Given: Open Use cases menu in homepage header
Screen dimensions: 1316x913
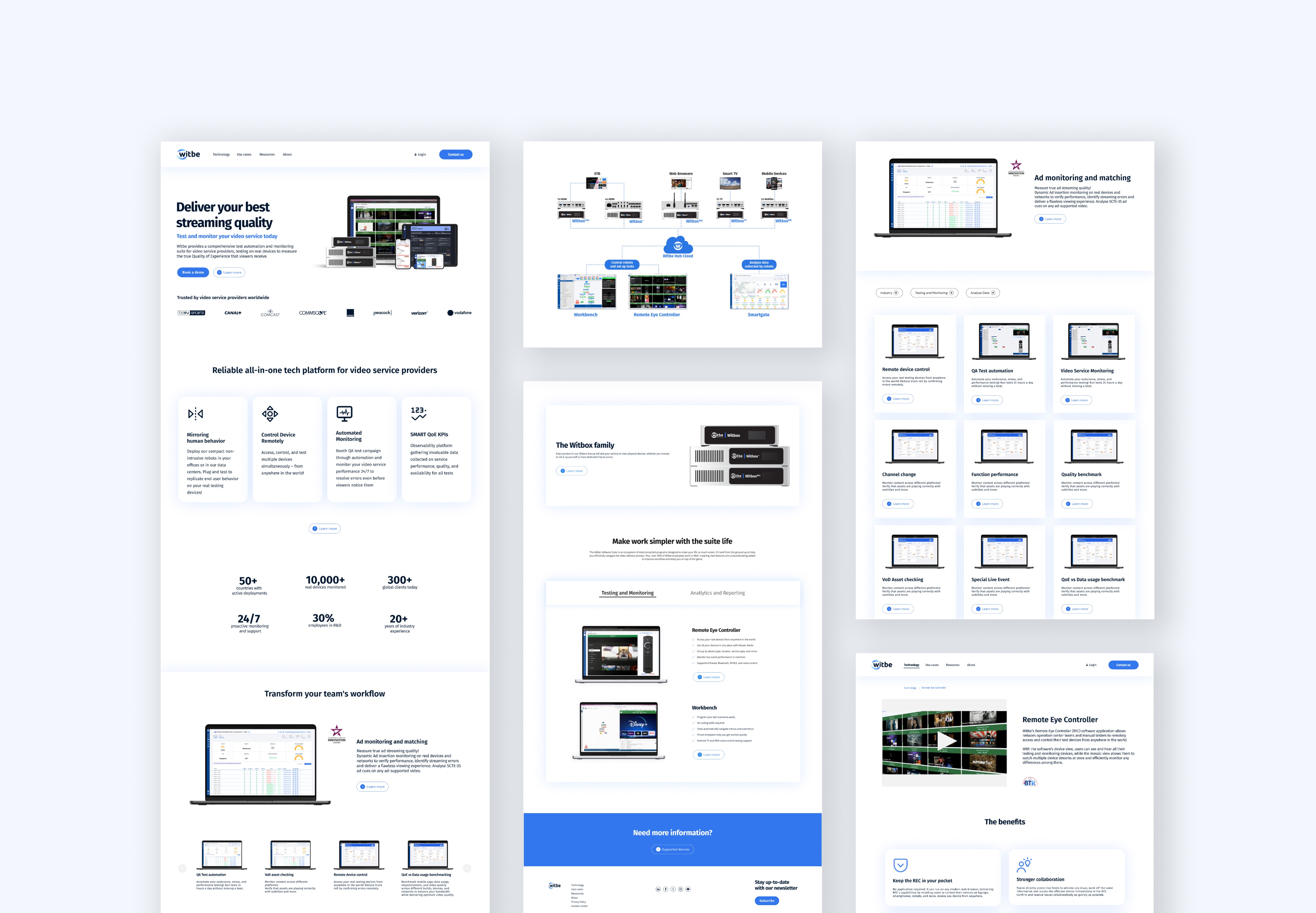Looking at the screenshot, I should [244, 155].
